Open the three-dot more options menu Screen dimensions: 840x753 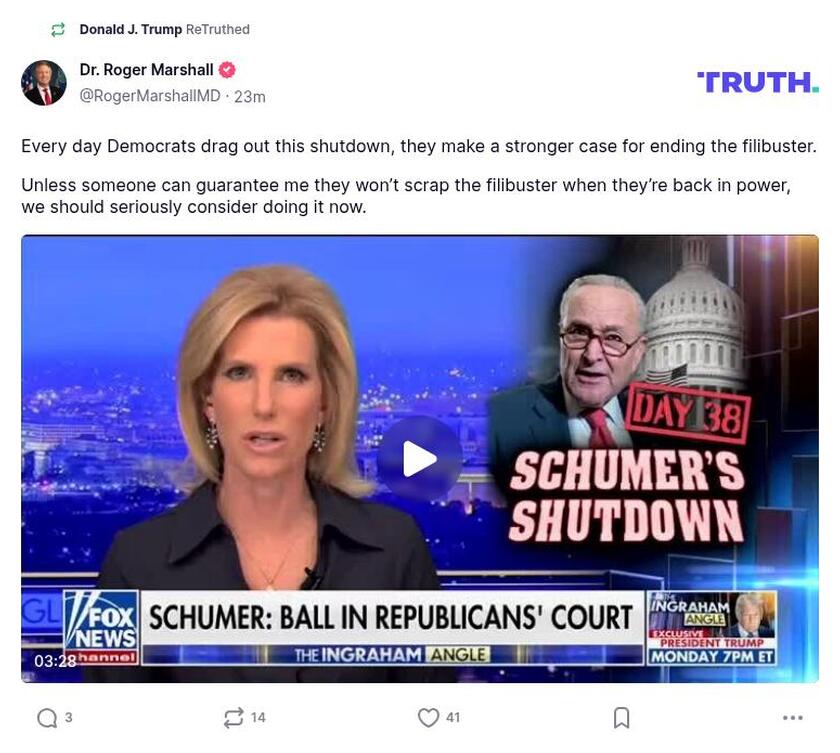click(x=793, y=718)
